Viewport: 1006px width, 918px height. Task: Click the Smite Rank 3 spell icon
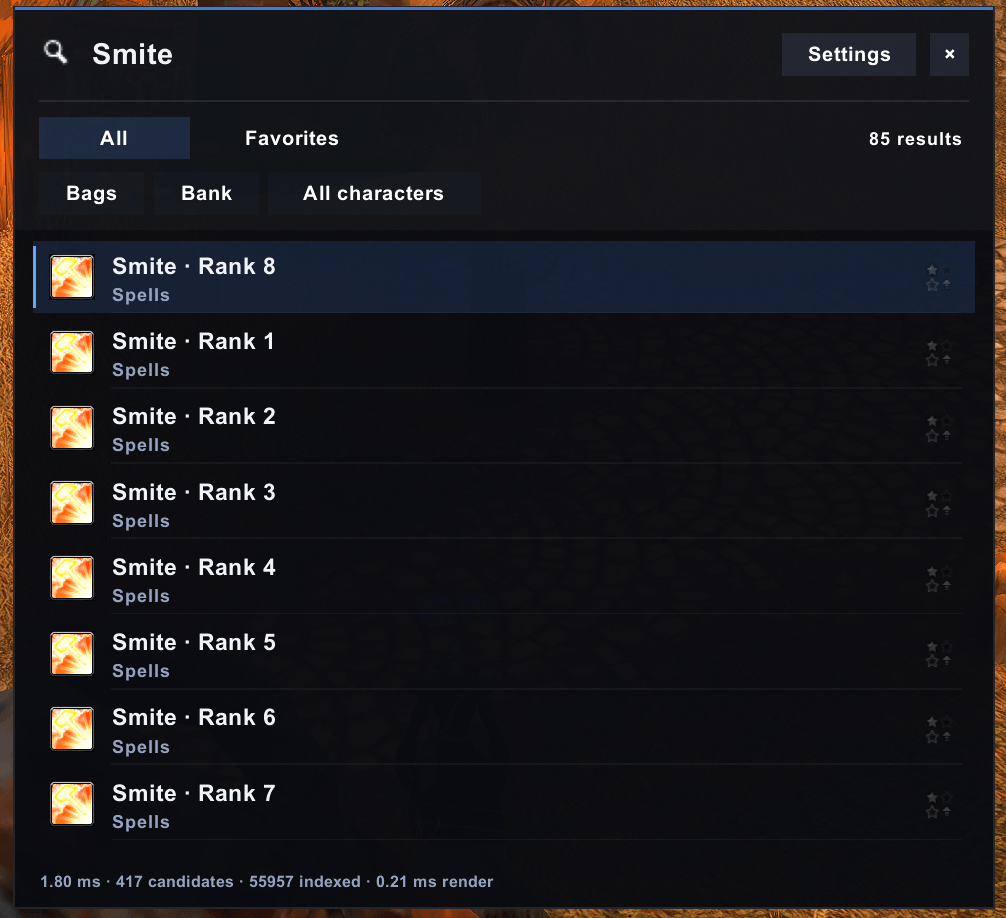tap(72, 503)
